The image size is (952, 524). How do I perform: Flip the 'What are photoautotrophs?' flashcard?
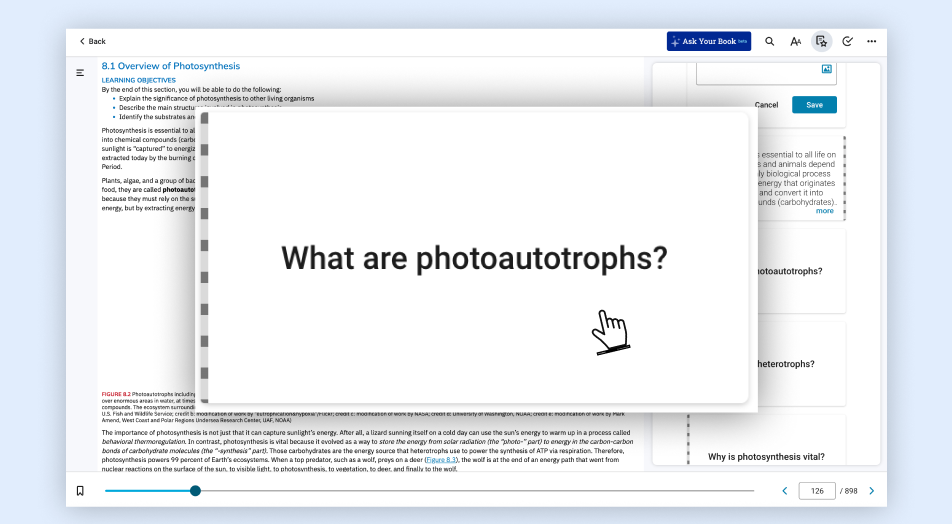tap(474, 257)
